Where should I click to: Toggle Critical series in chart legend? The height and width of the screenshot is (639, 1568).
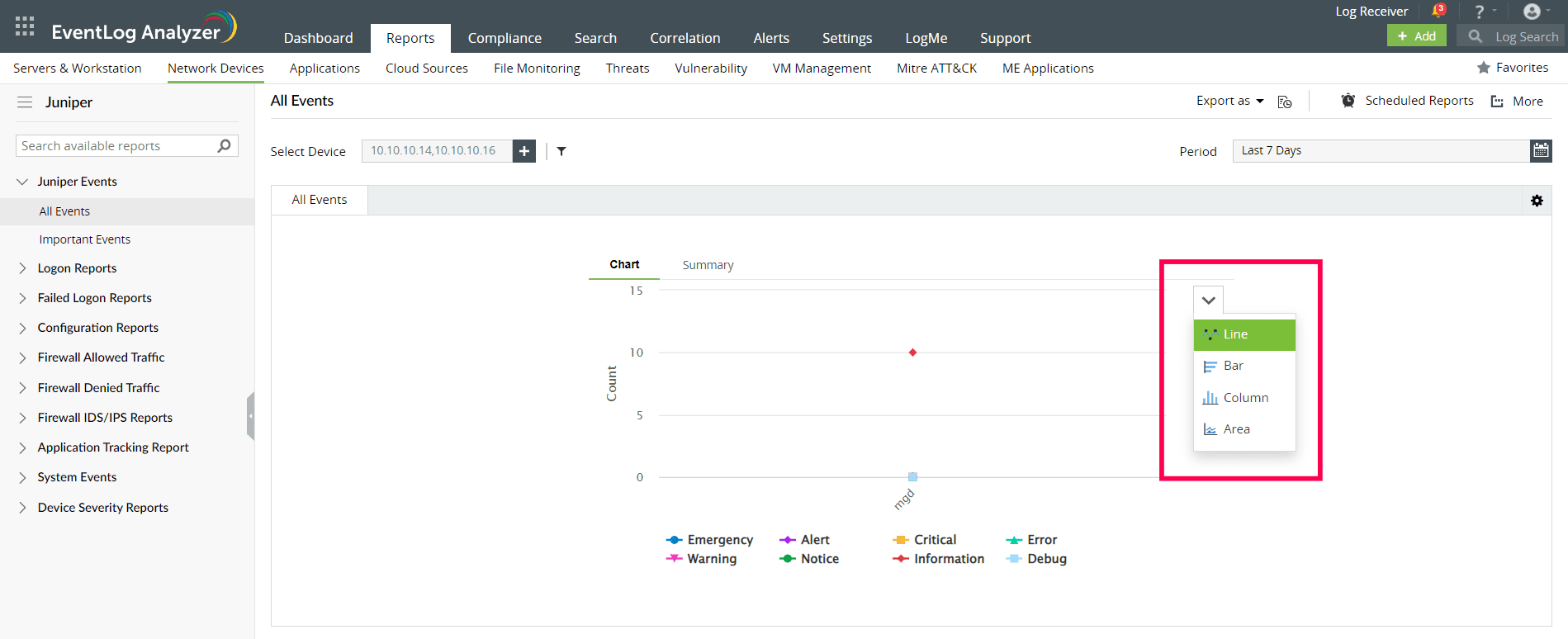(924, 540)
